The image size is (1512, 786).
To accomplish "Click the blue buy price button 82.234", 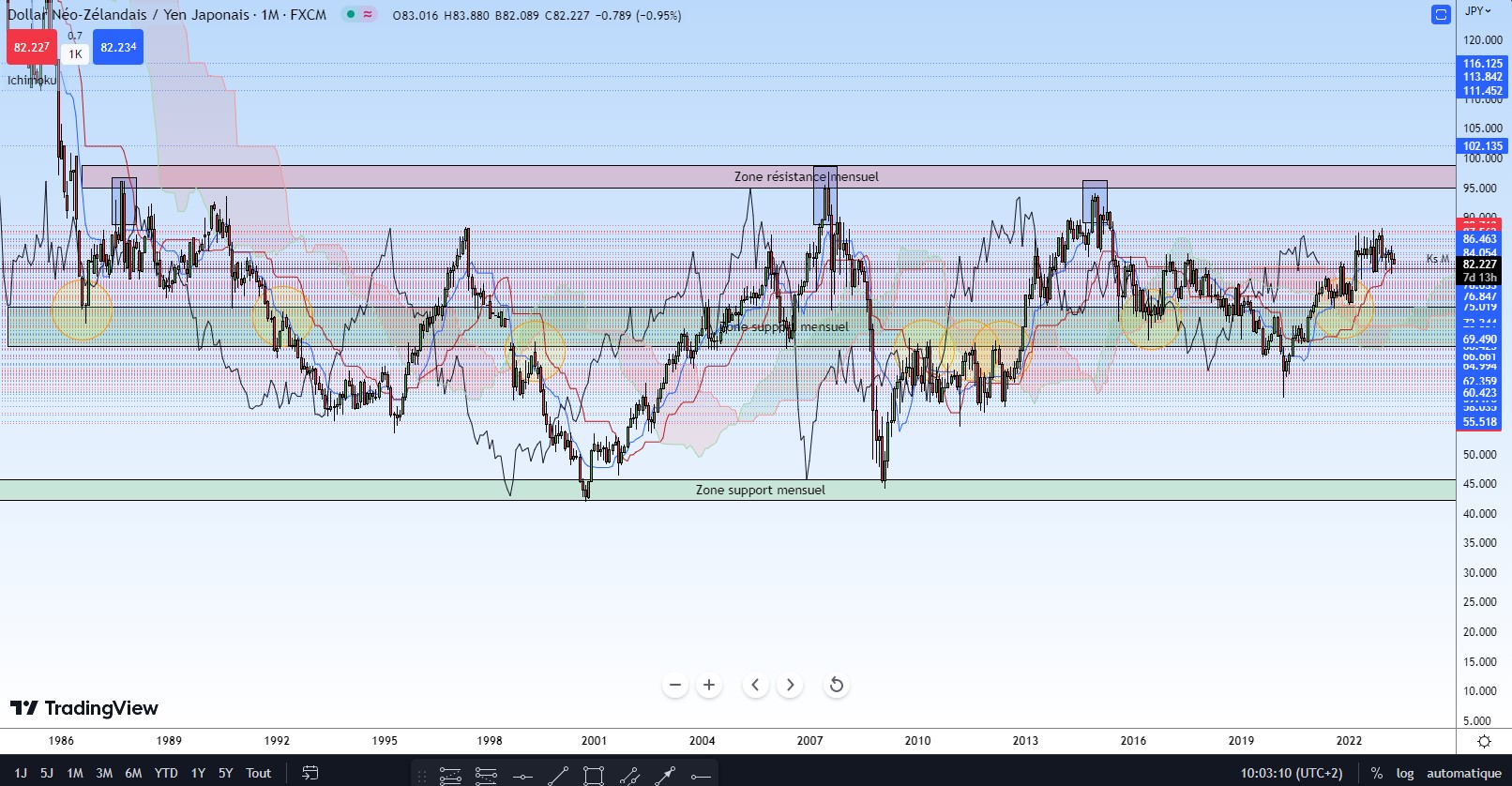I will pyautogui.click(x=118, y=47).
